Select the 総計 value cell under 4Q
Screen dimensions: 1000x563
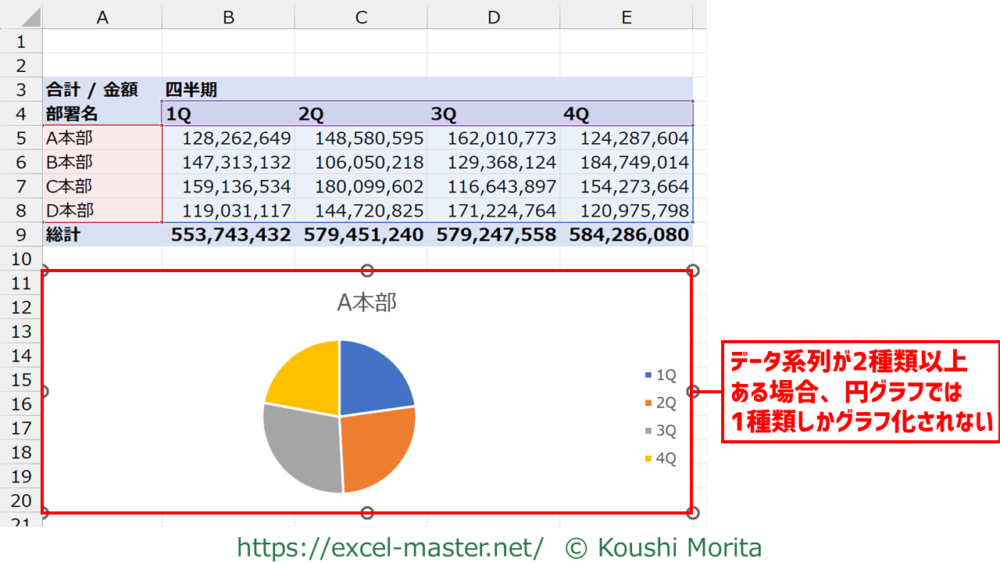[x=627, y=235]
